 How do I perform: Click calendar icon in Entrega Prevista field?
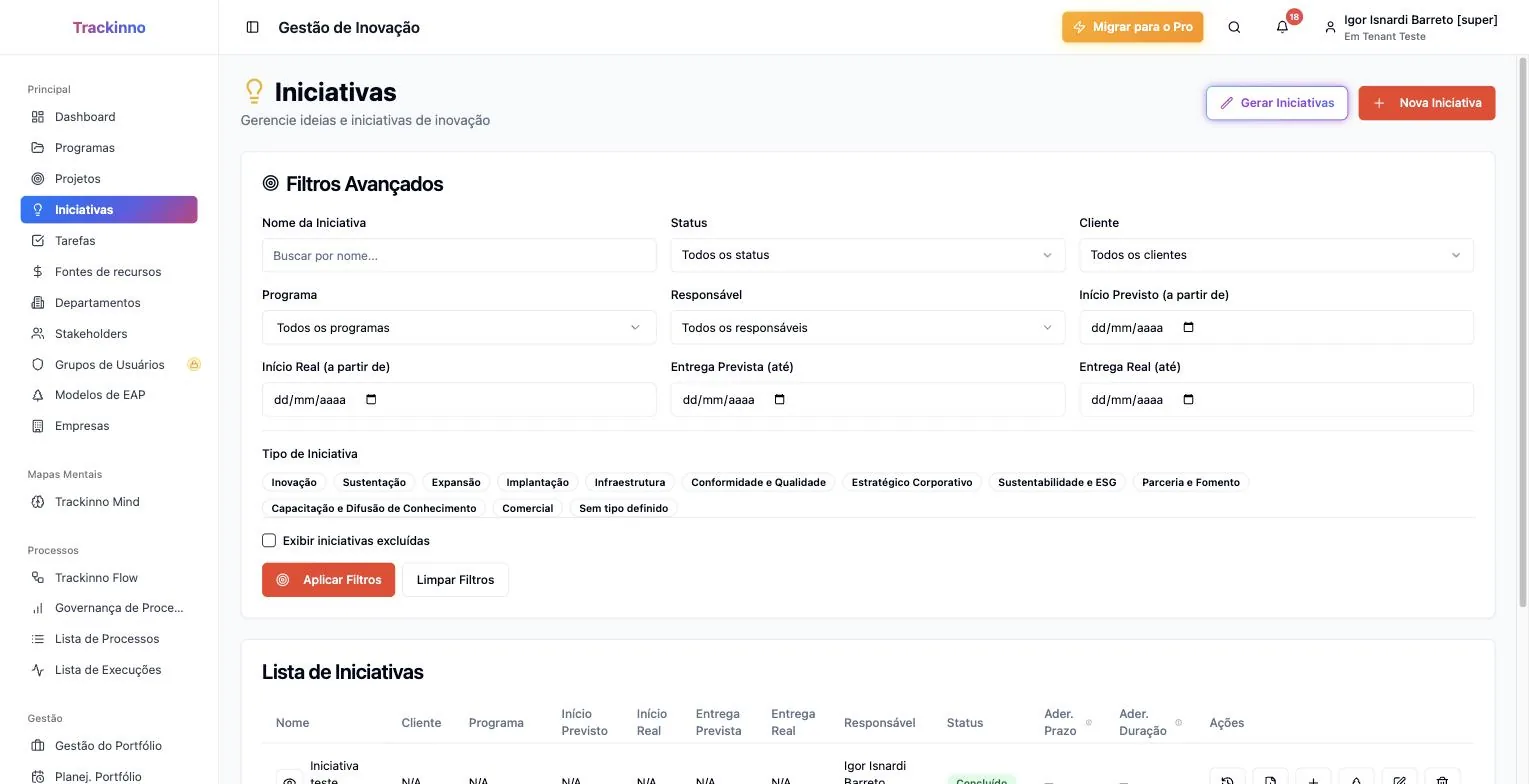[780, 399]
